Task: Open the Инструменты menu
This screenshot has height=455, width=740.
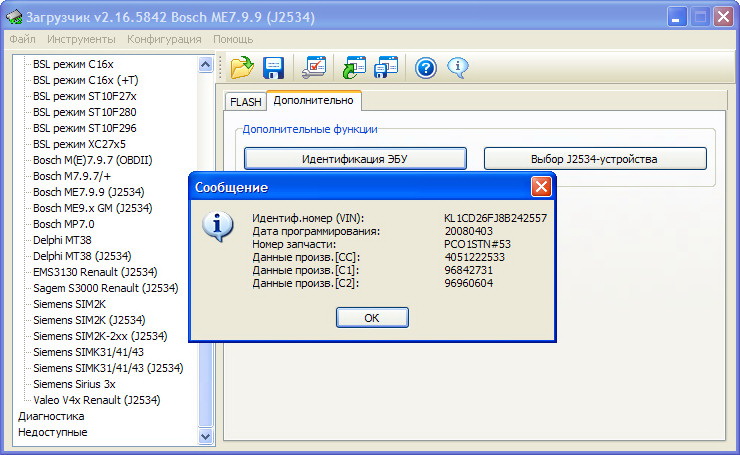Action: pyautogui.click(x=81, y=39)
